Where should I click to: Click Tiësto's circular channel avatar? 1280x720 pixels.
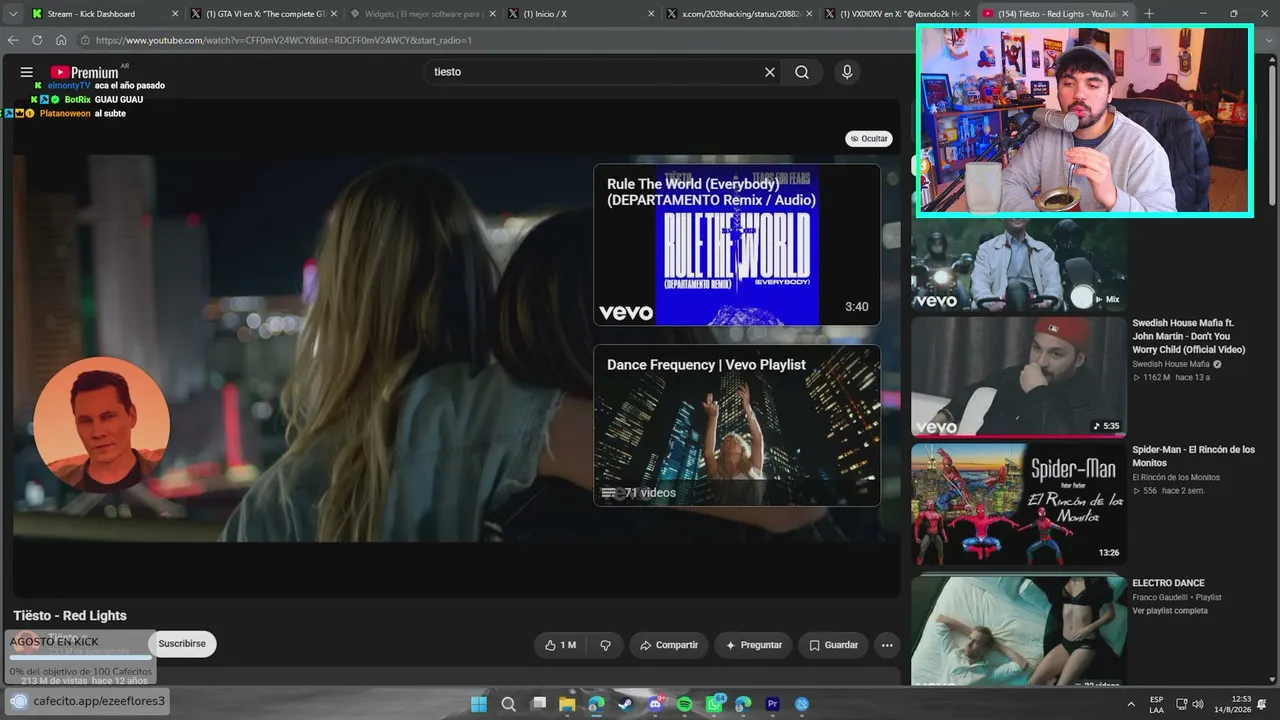101,425
